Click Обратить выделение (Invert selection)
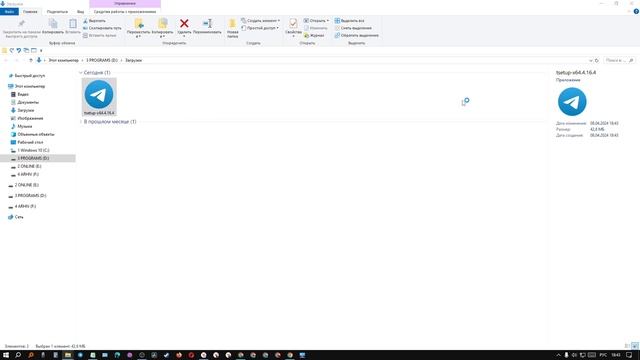The width and height of the screenshot is (640, 360). point(356,36)
